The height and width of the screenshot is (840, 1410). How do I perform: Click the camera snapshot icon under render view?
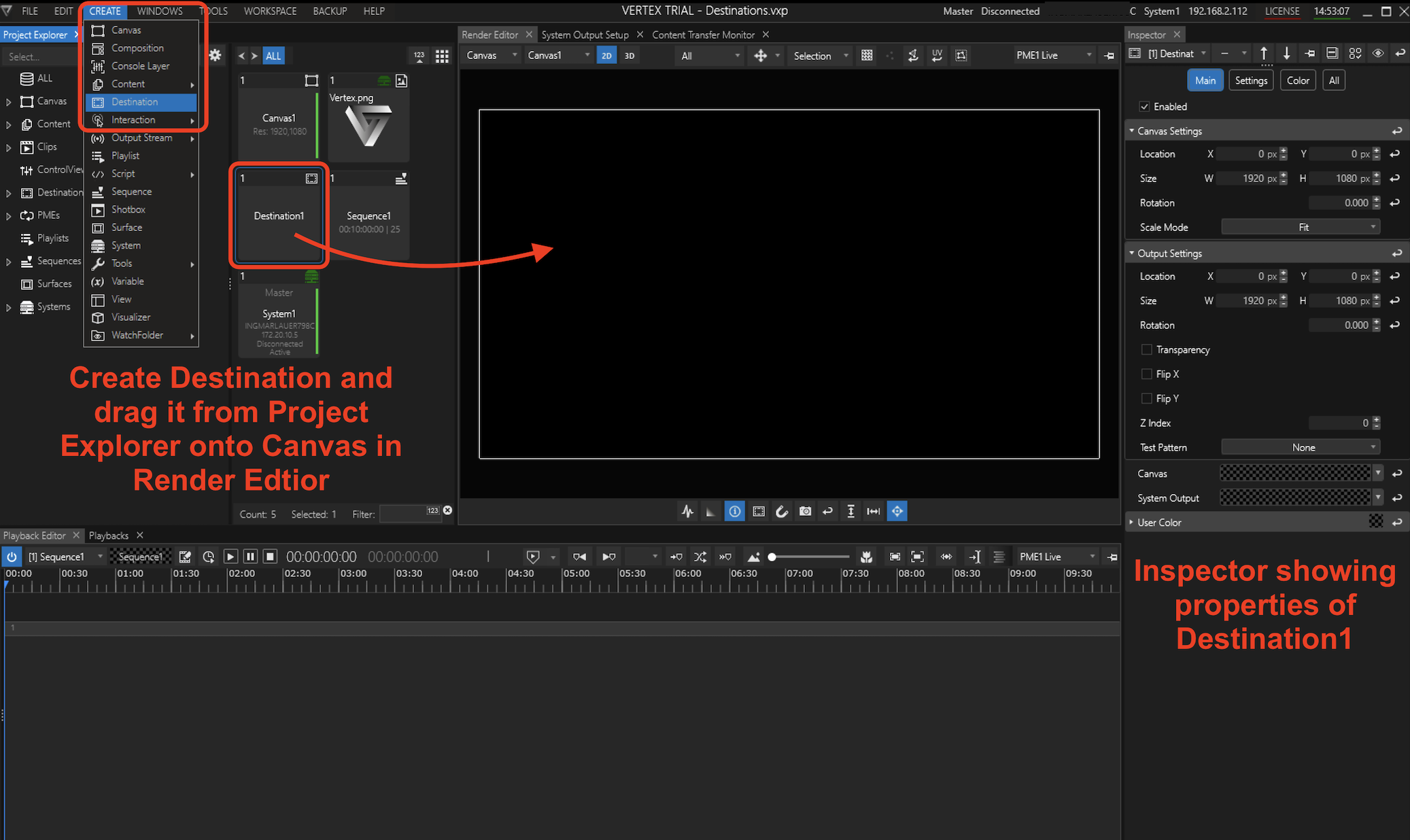point(805,511)
